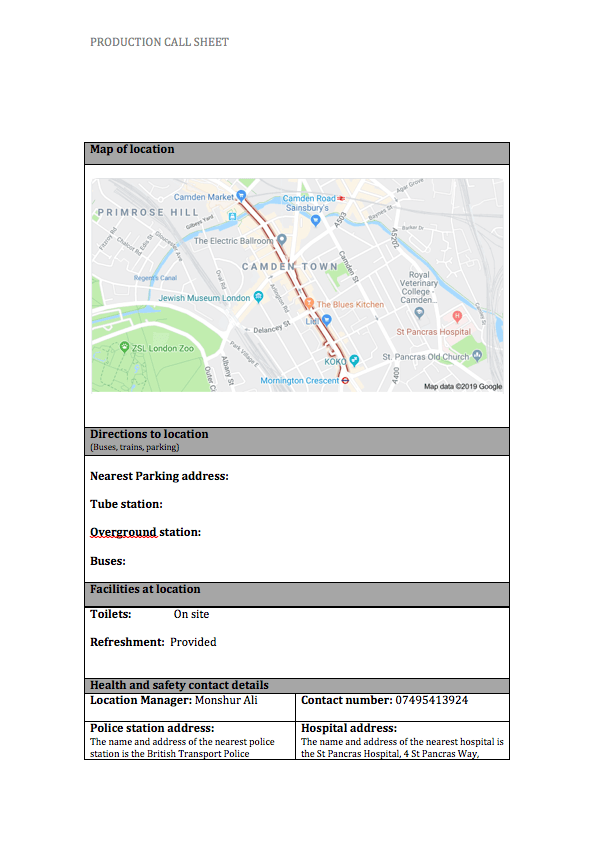595x841 pixels.
Task: Click the Toilets On site value
Action: click(191, 614)
